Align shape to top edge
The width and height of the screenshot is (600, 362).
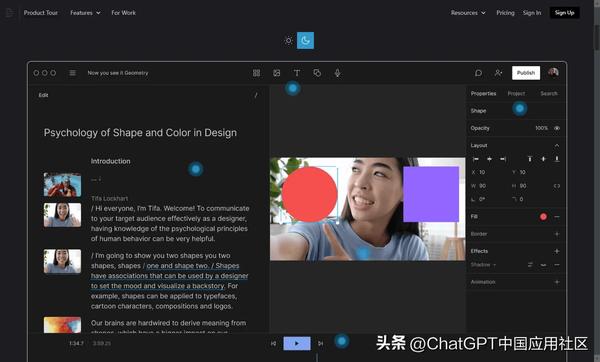(x=530, y=159)
